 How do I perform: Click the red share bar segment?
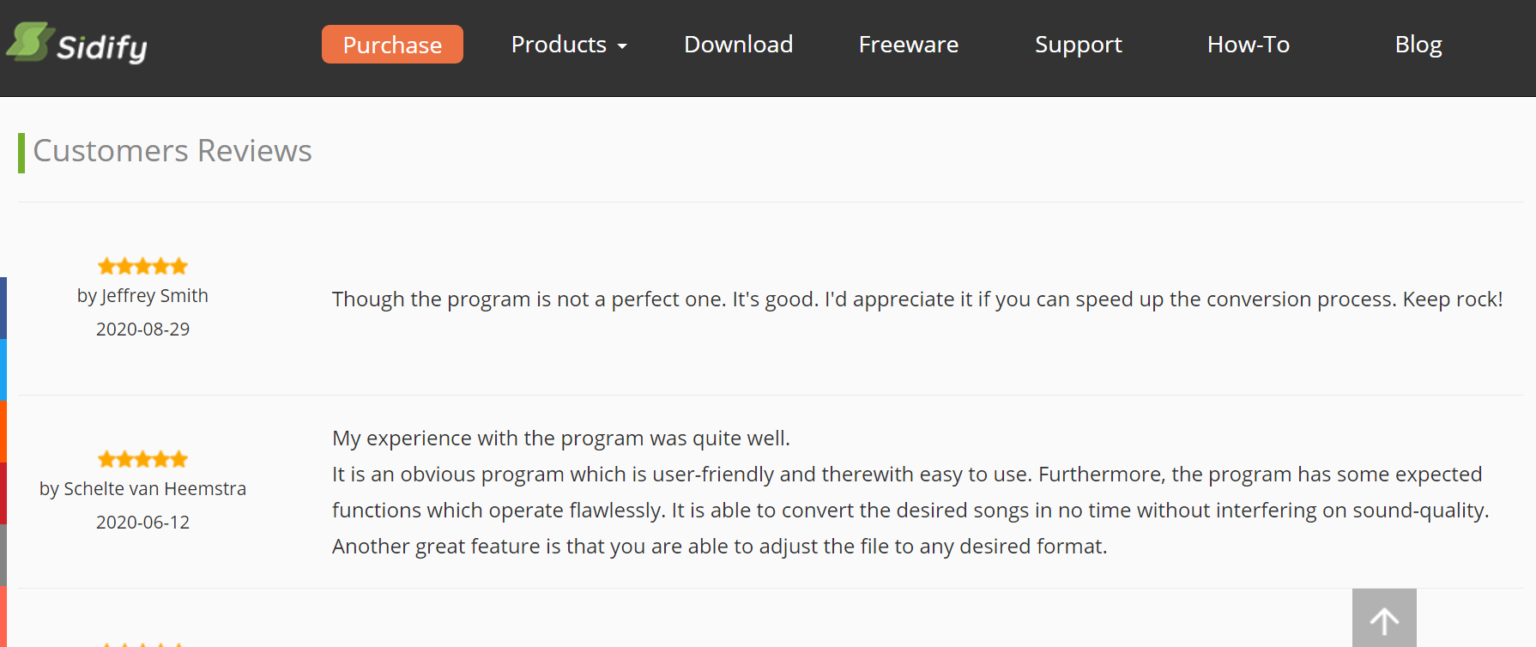pos(3,494)
